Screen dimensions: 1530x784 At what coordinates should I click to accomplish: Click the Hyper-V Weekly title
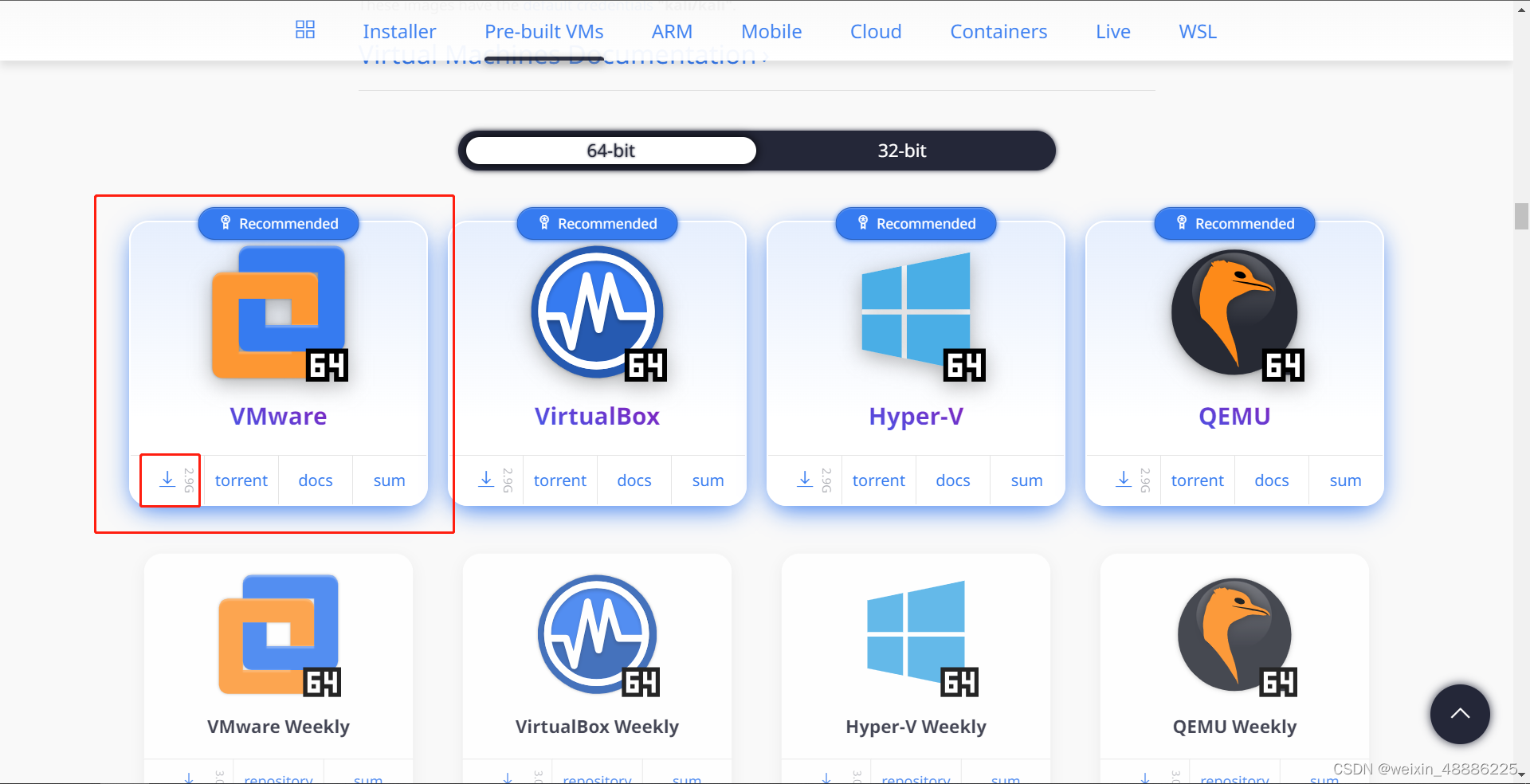[916, 727]
